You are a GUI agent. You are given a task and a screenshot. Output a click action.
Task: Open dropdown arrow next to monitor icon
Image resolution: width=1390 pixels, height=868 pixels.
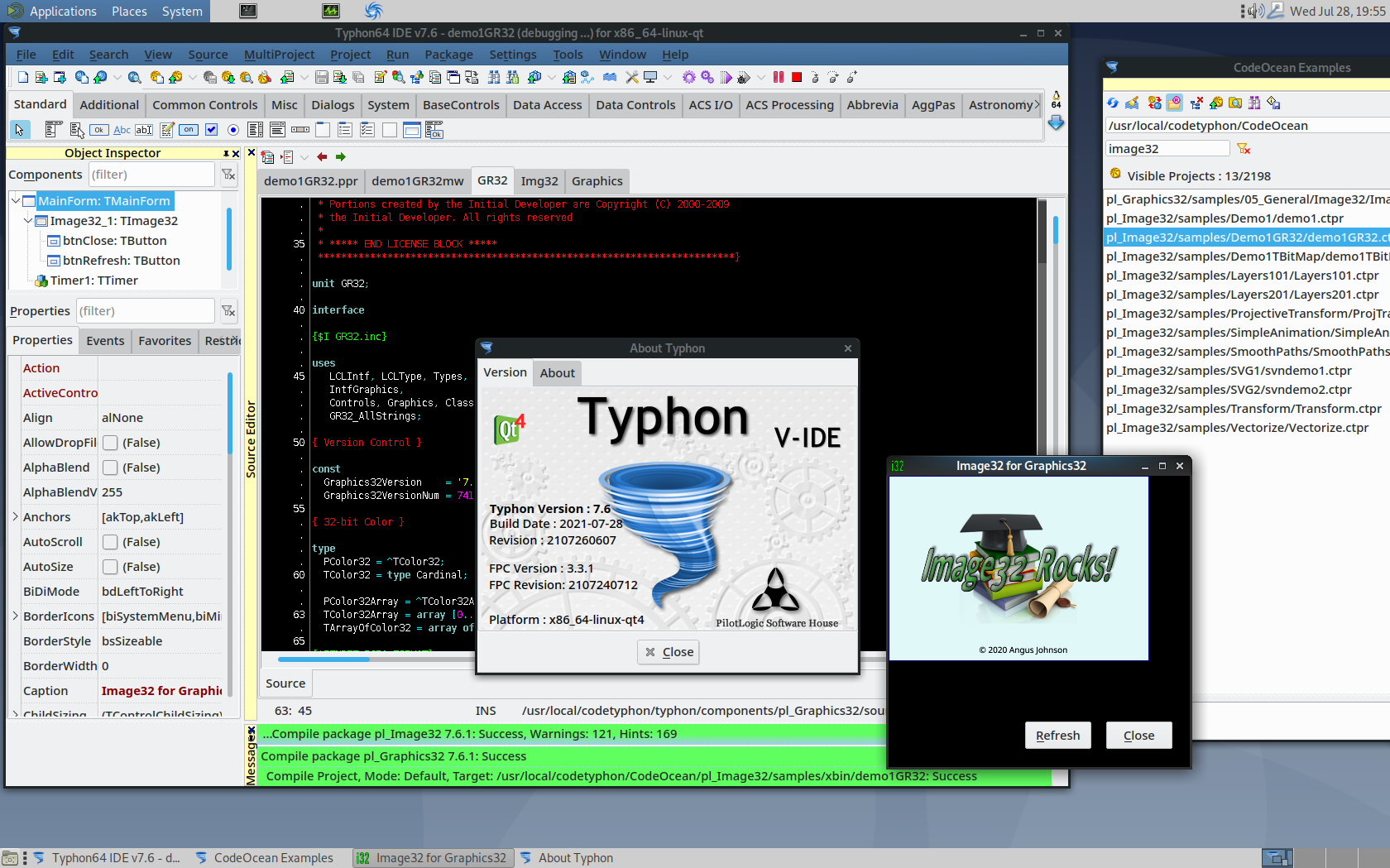click(668, 77)
